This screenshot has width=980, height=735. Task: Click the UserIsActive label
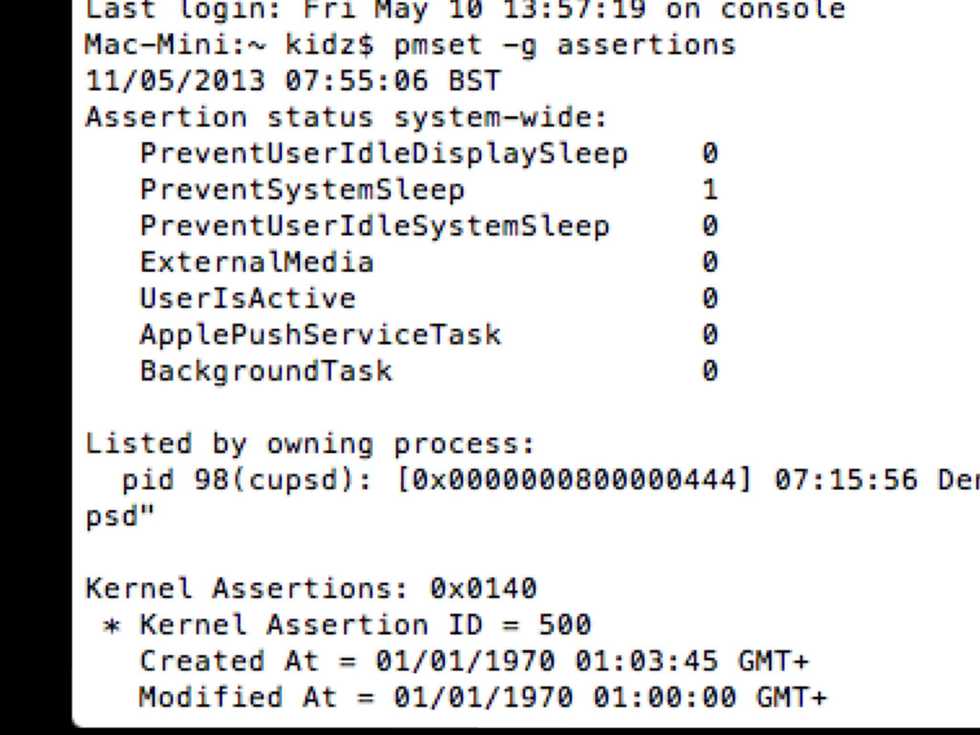point(247,299)
